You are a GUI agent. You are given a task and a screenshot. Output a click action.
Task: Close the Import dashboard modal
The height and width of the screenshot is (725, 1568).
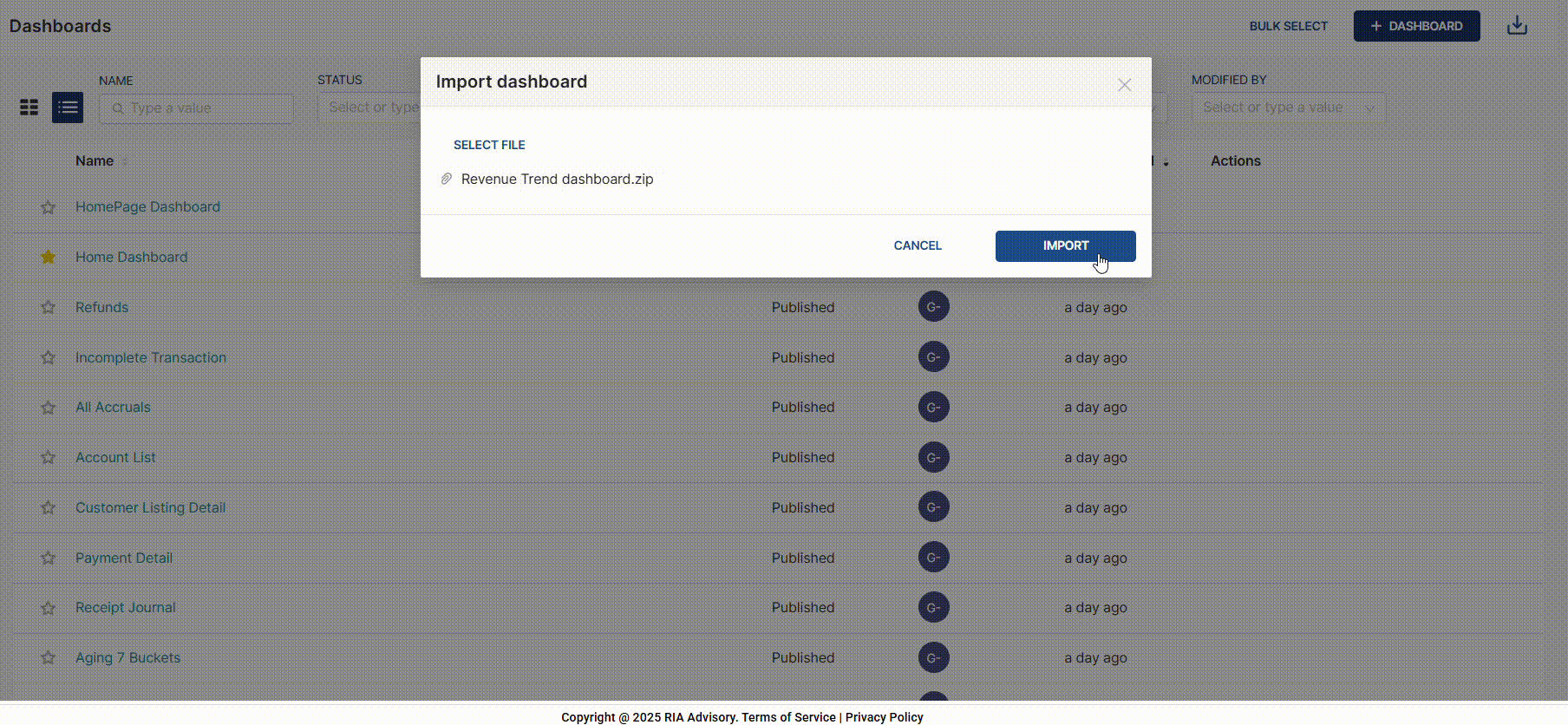coord(1124,85)
